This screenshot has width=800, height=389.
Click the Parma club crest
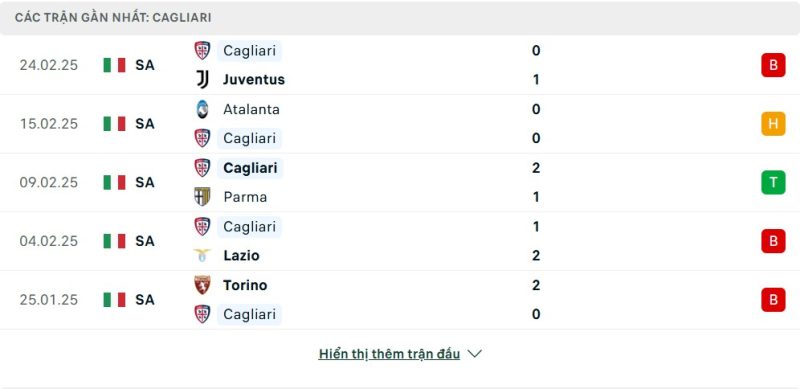pyautogui.click(x=203, y=197)
